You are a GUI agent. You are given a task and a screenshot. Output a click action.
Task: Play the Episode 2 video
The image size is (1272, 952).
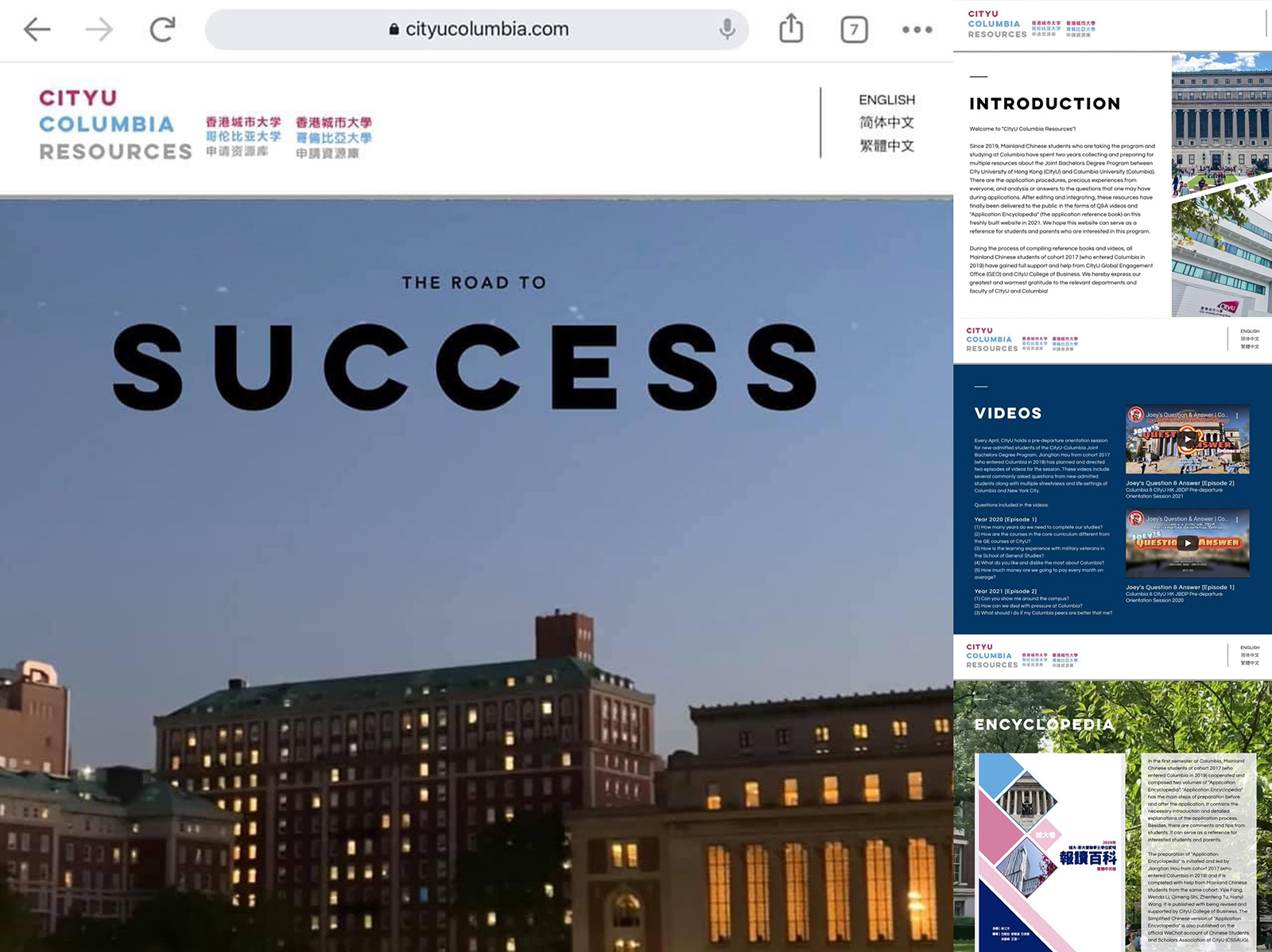[x=1187, y=439]
